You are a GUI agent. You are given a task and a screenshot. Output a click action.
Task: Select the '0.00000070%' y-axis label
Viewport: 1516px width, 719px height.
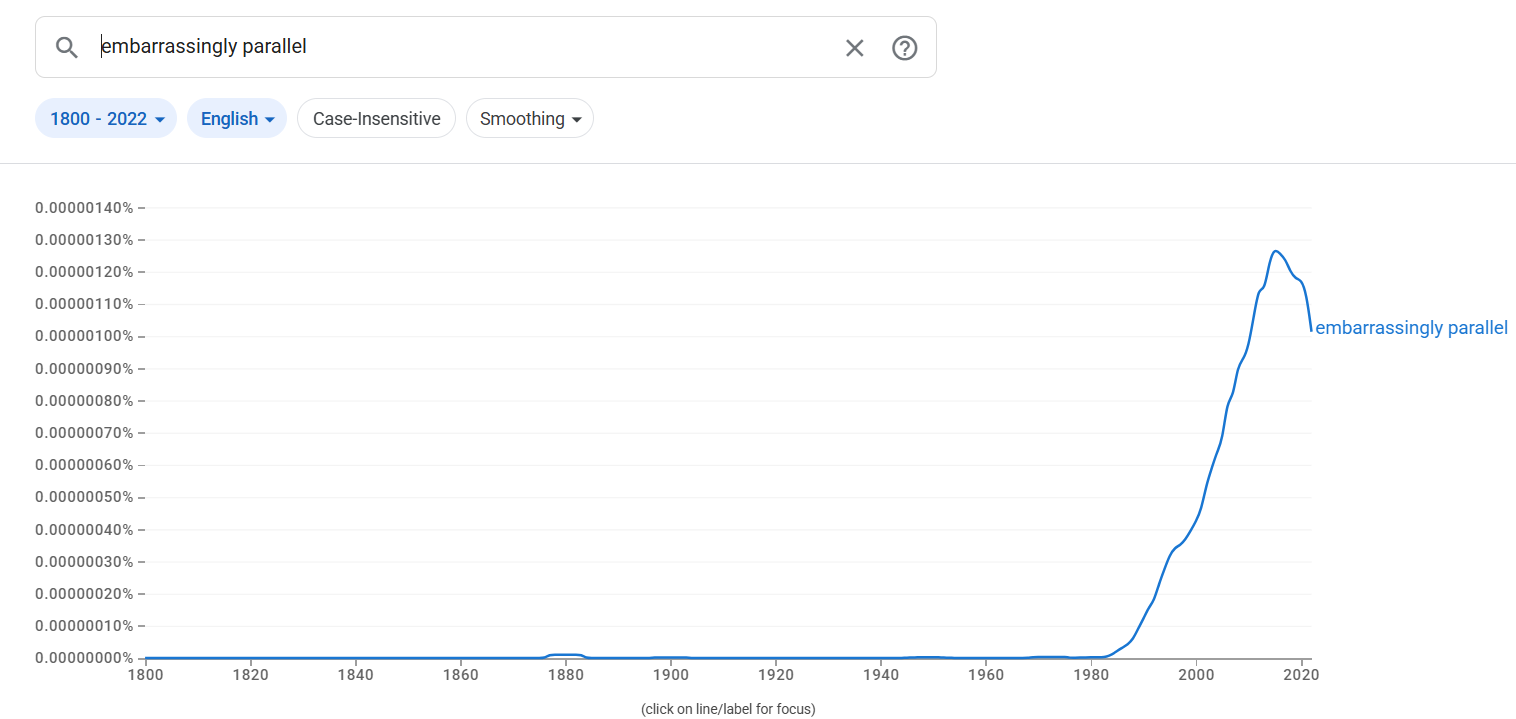tap(84, 433)
